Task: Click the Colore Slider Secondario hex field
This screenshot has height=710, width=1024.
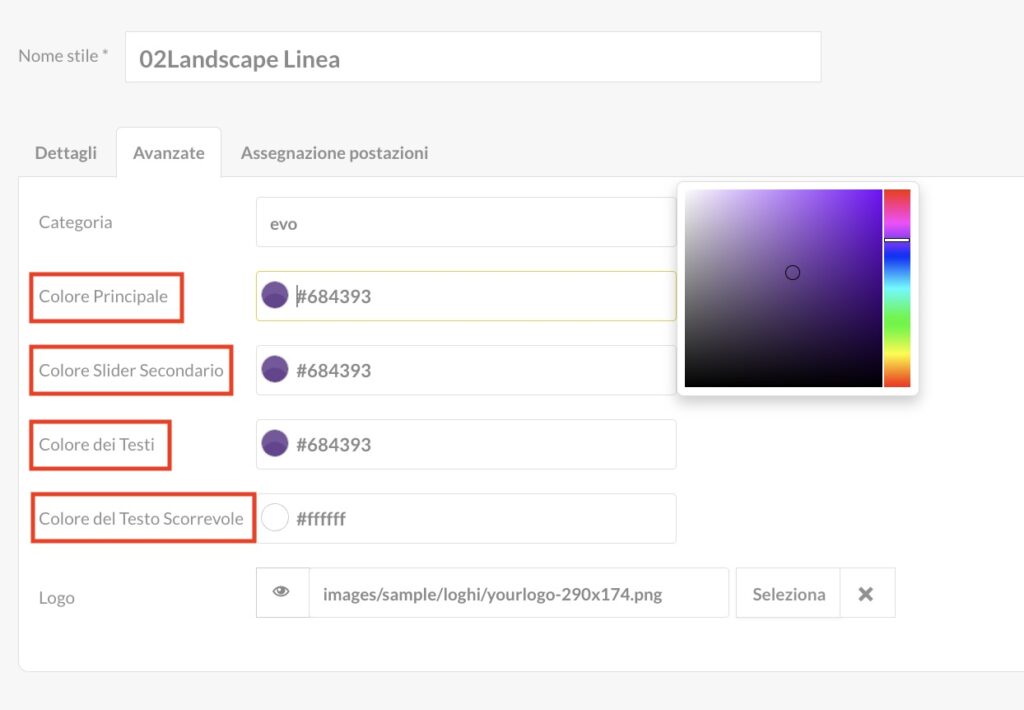Action: click(x=466, y=370)
